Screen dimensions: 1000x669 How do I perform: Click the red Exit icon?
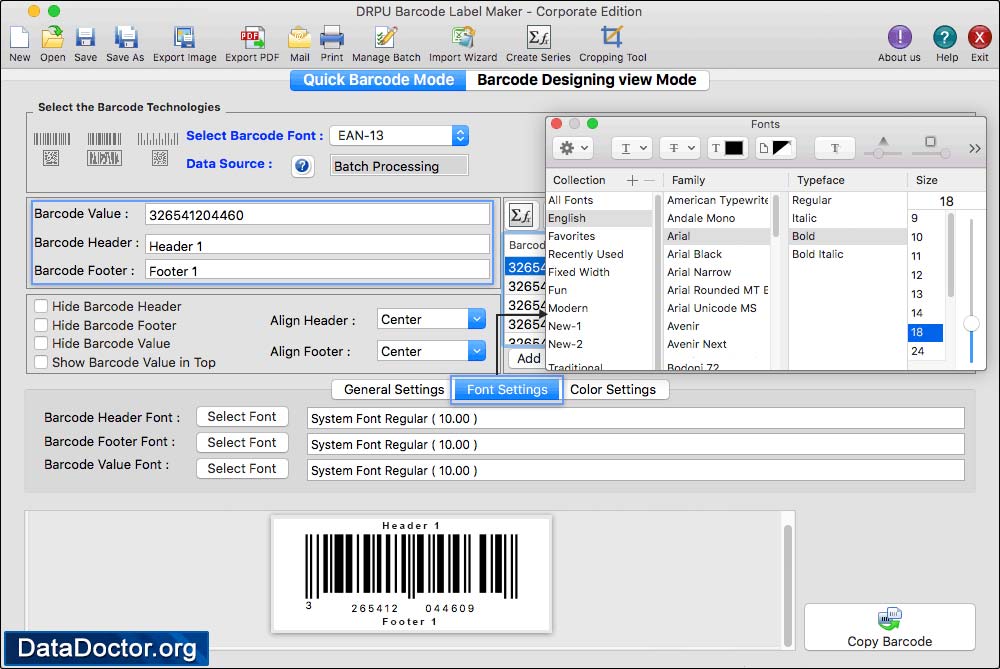980,38
